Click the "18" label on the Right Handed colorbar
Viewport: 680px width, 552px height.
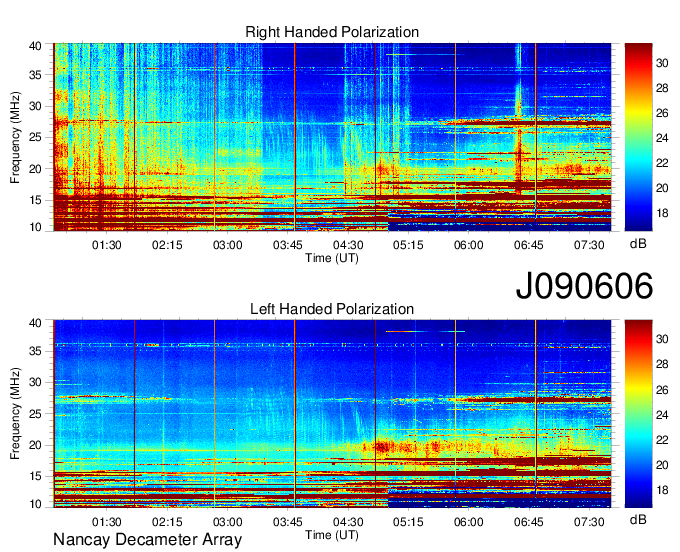tap(662, 213)
